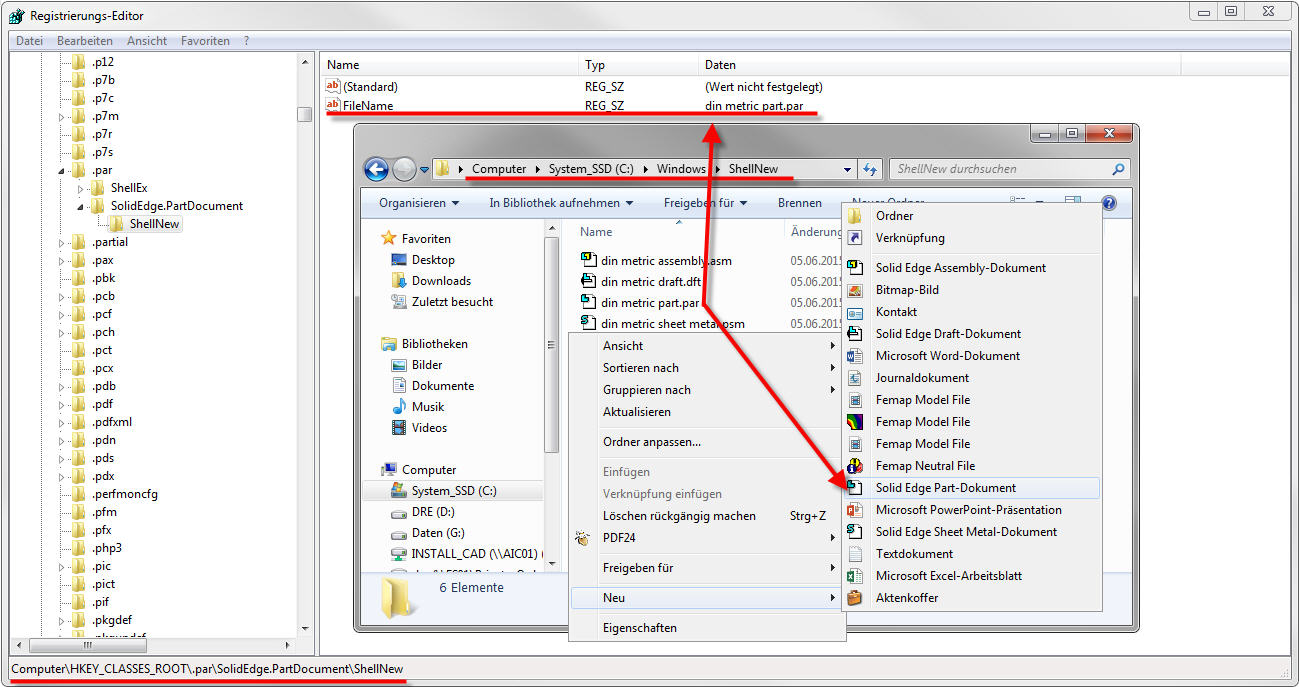The height and width of the screenshot is (687, 1299).
Task: Click the Microsoft PowerPoint-Präsentation icon
Action: click(x=855, y=510)
